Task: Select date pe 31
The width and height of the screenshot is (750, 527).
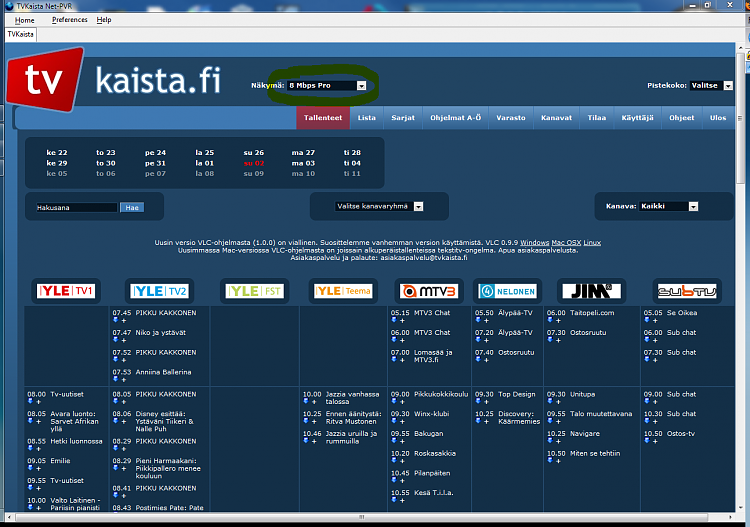Action: (x=155, y=163)
